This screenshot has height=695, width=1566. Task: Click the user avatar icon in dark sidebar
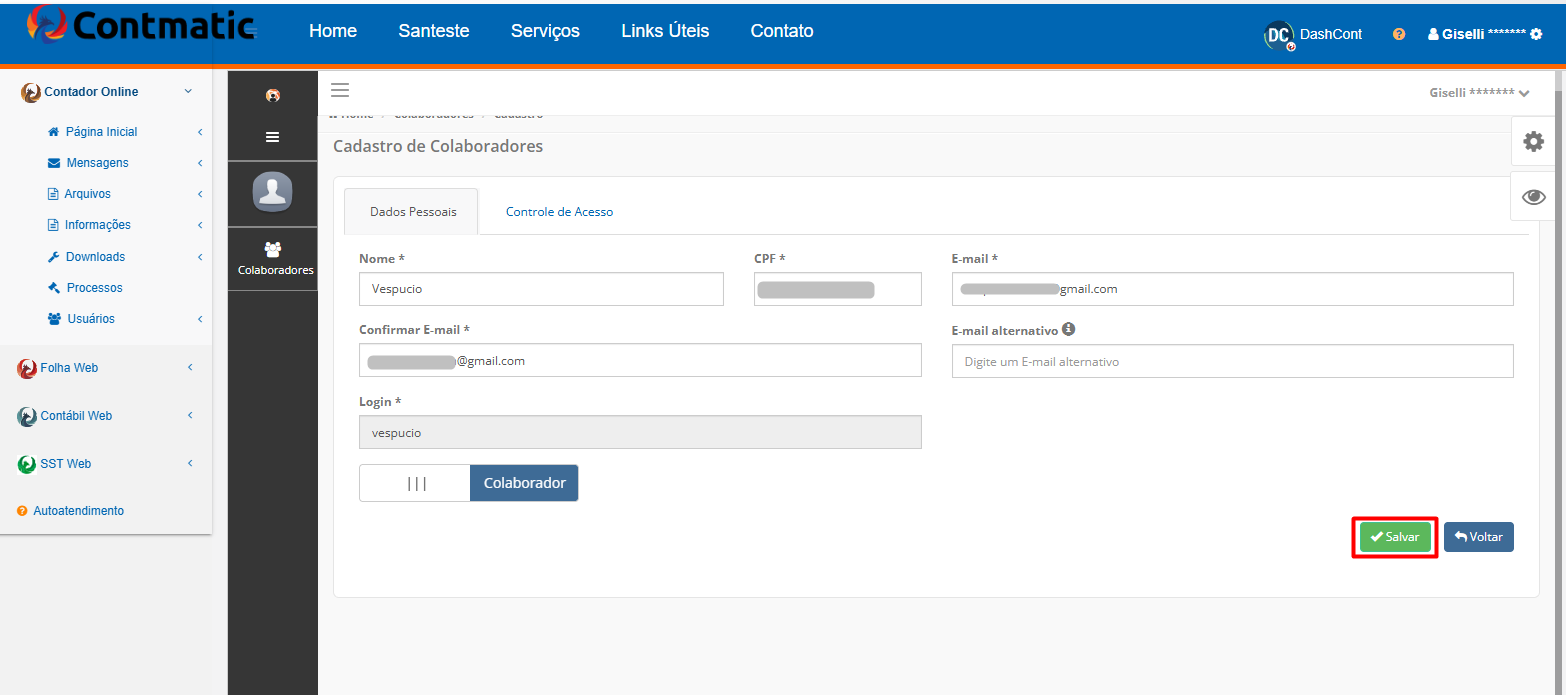coord(273,192)
